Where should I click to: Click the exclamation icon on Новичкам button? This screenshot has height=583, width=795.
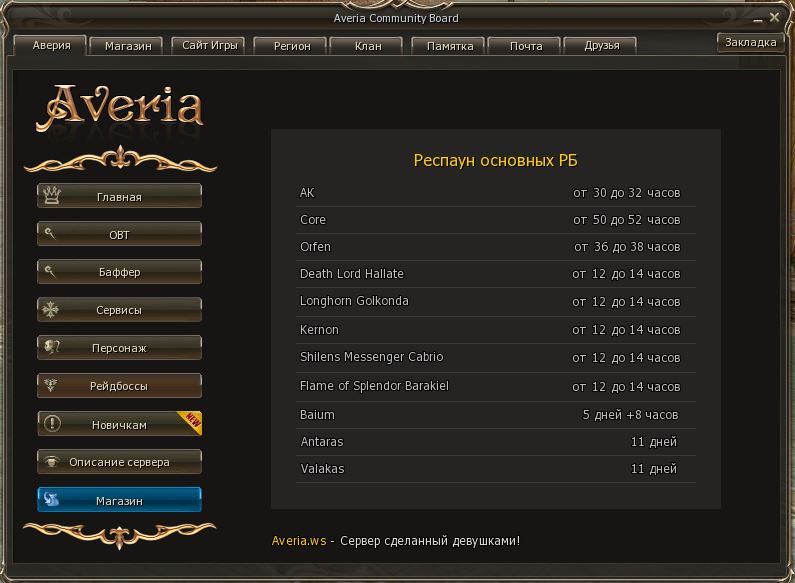coord(51,424)
